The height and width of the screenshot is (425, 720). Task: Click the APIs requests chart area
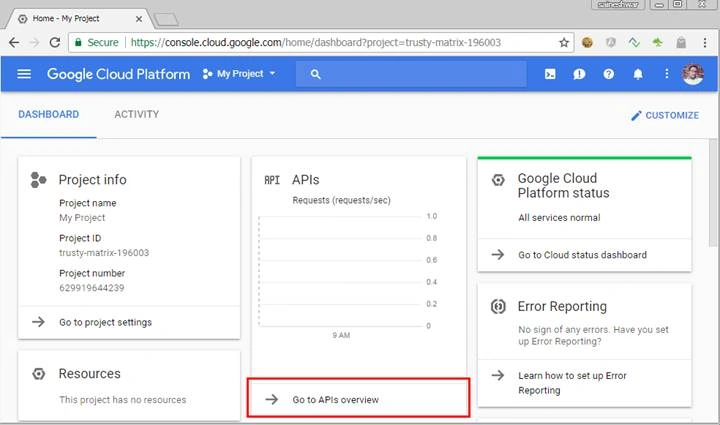click(341, 271)
